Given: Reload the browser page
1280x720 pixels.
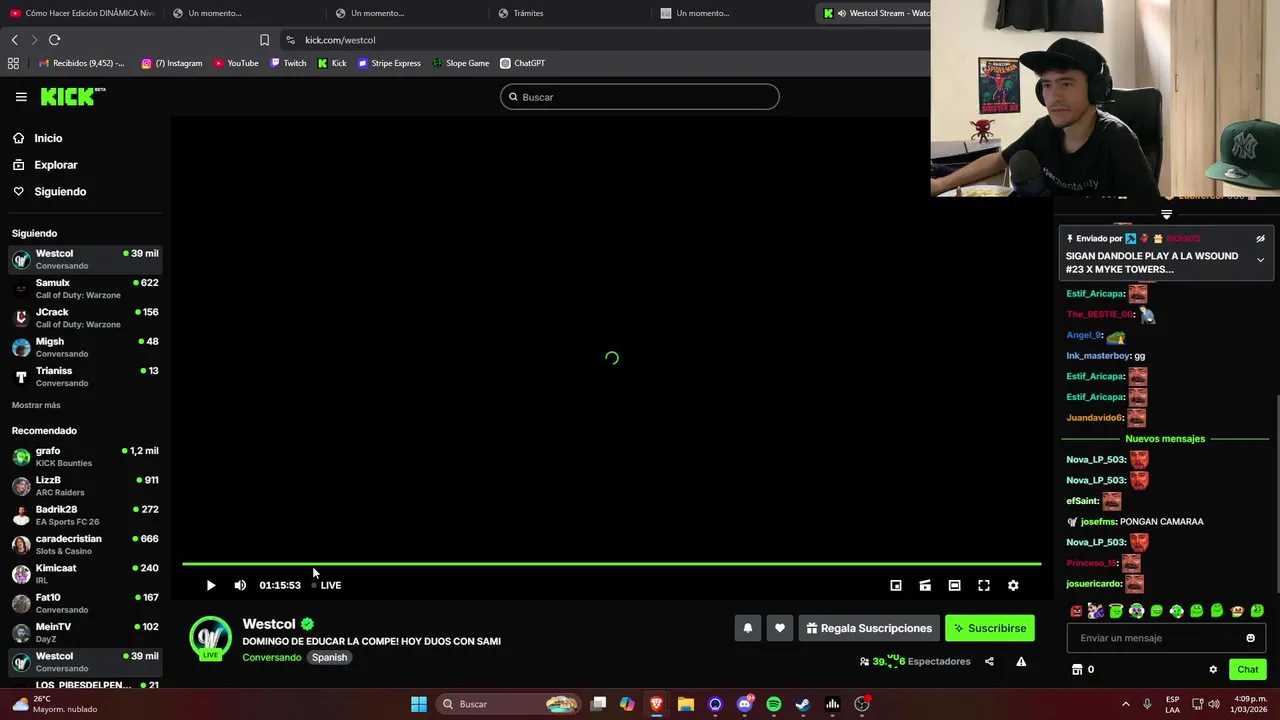Looking at the screenshot, I should pyautogui.click(x=54, y=40).
